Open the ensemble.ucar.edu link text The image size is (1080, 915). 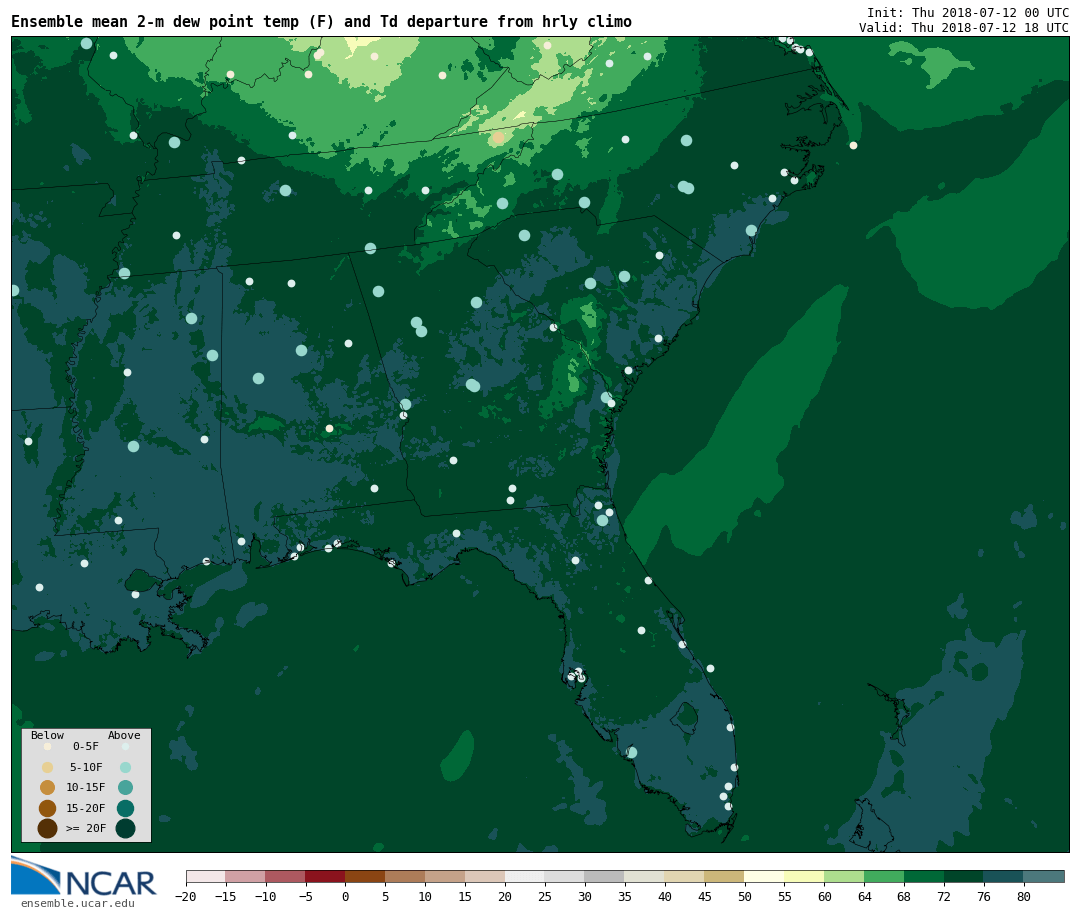coord(78,903)
